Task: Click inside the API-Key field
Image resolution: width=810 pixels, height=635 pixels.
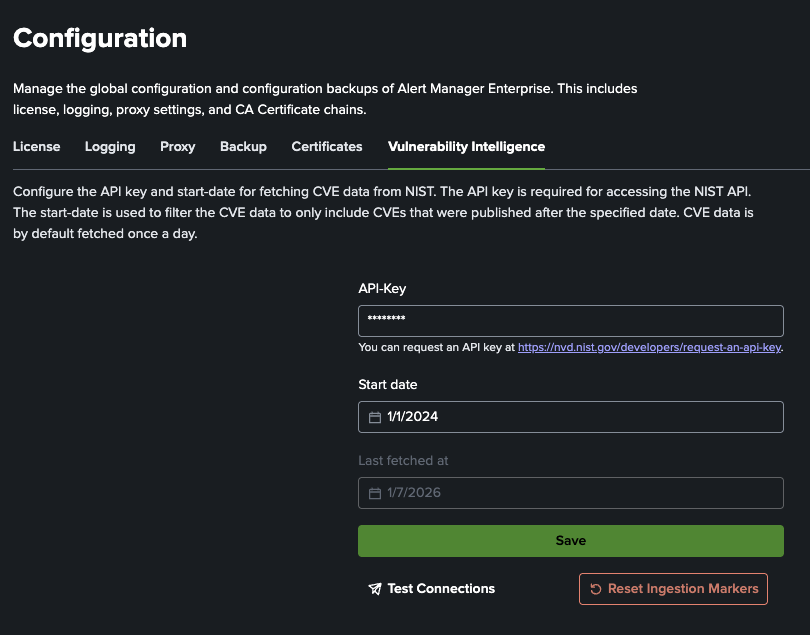Action: [x=570, y=320]
